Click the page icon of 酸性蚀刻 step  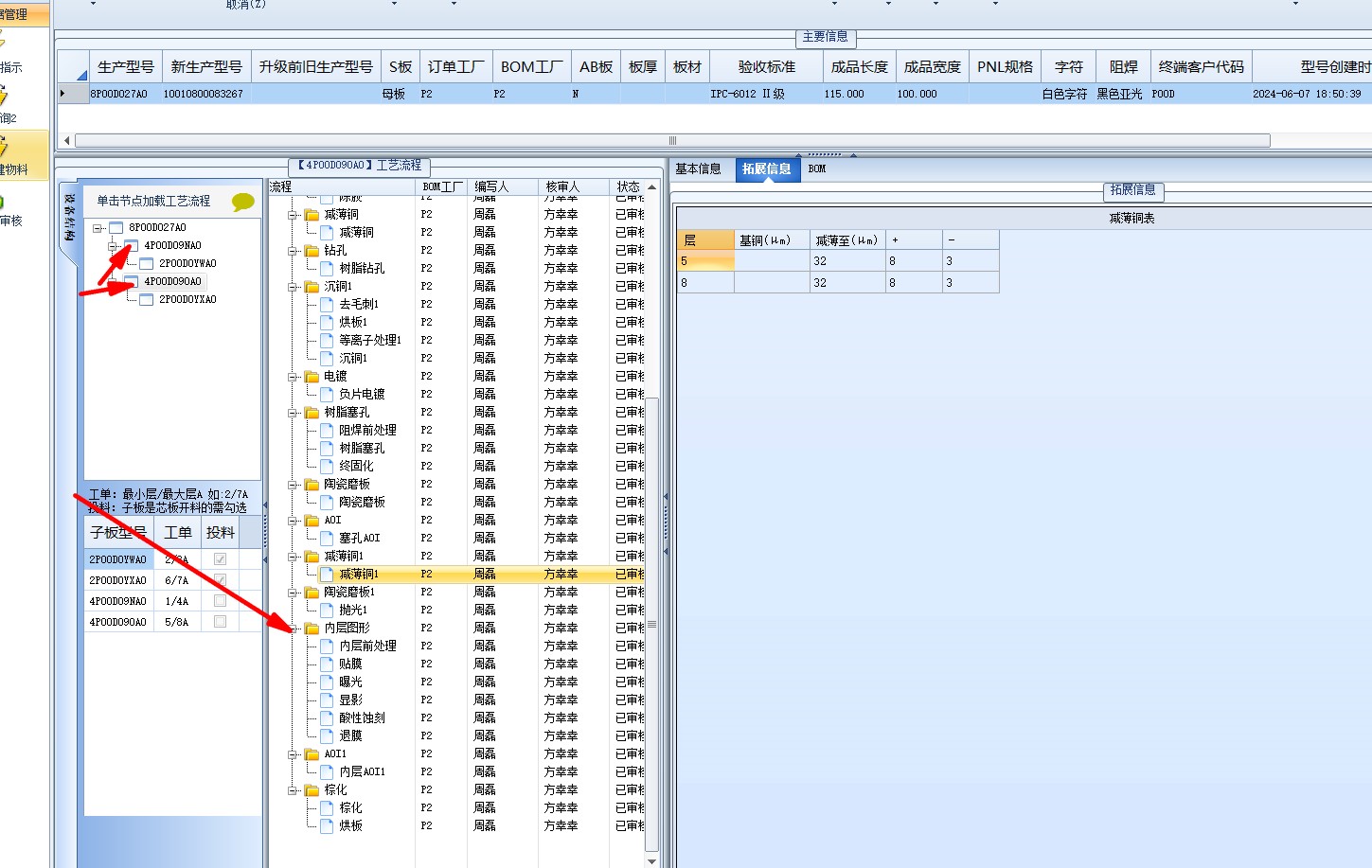328,718
